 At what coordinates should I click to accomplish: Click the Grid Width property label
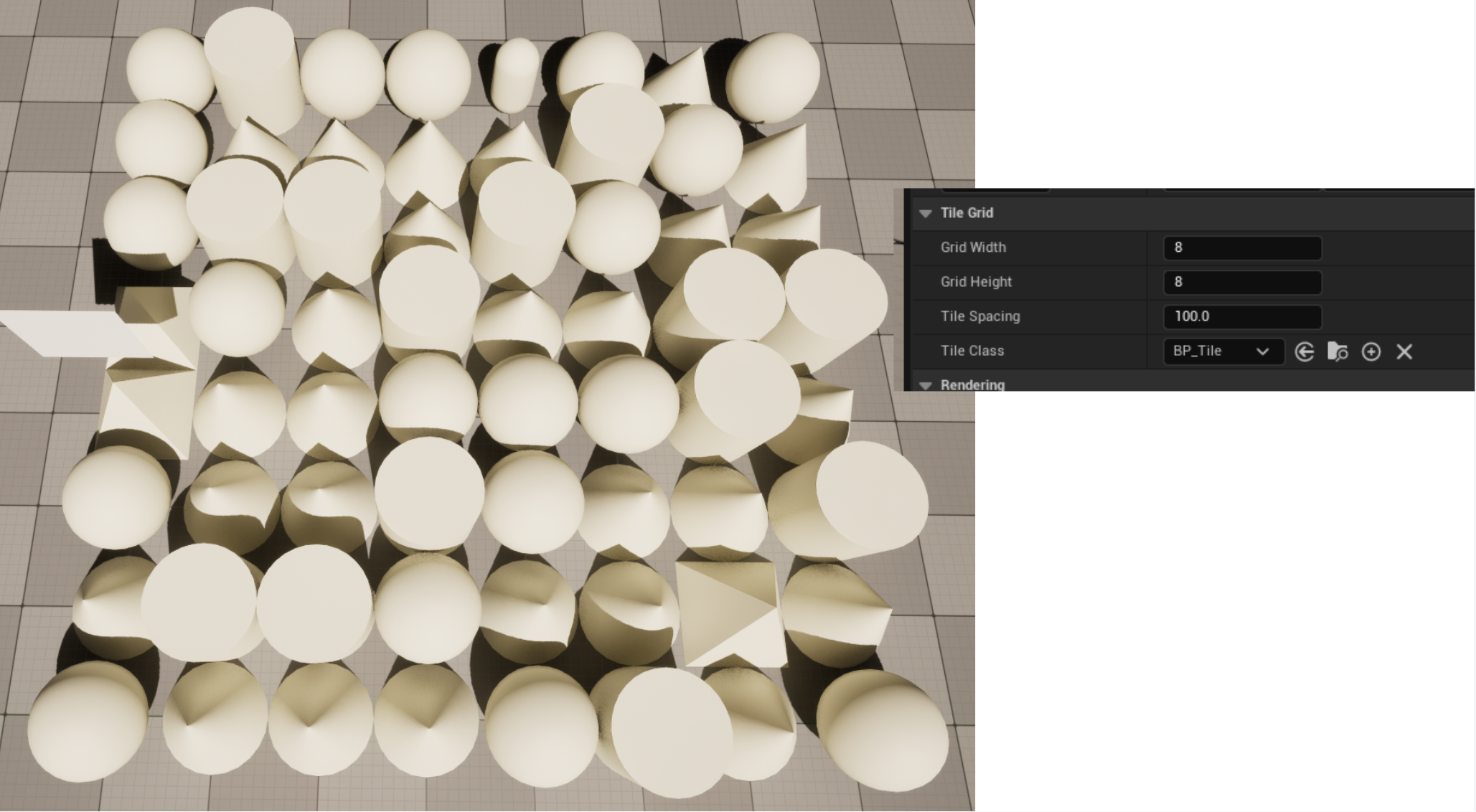pos(972,247)
